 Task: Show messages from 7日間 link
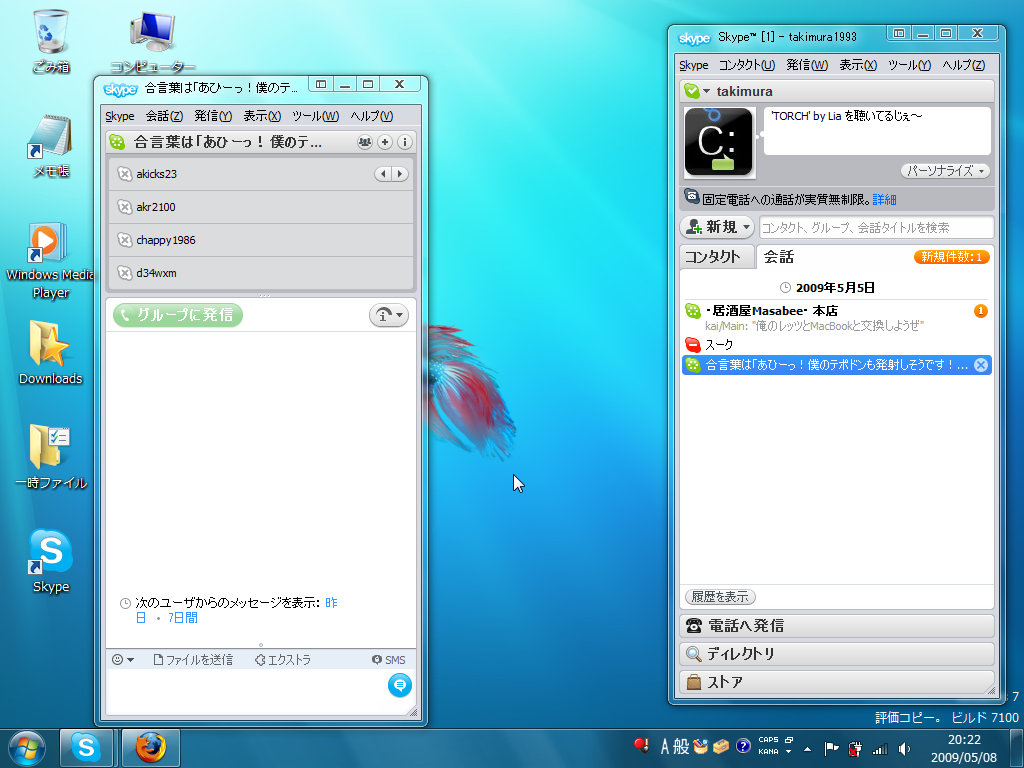pos(182,617)
